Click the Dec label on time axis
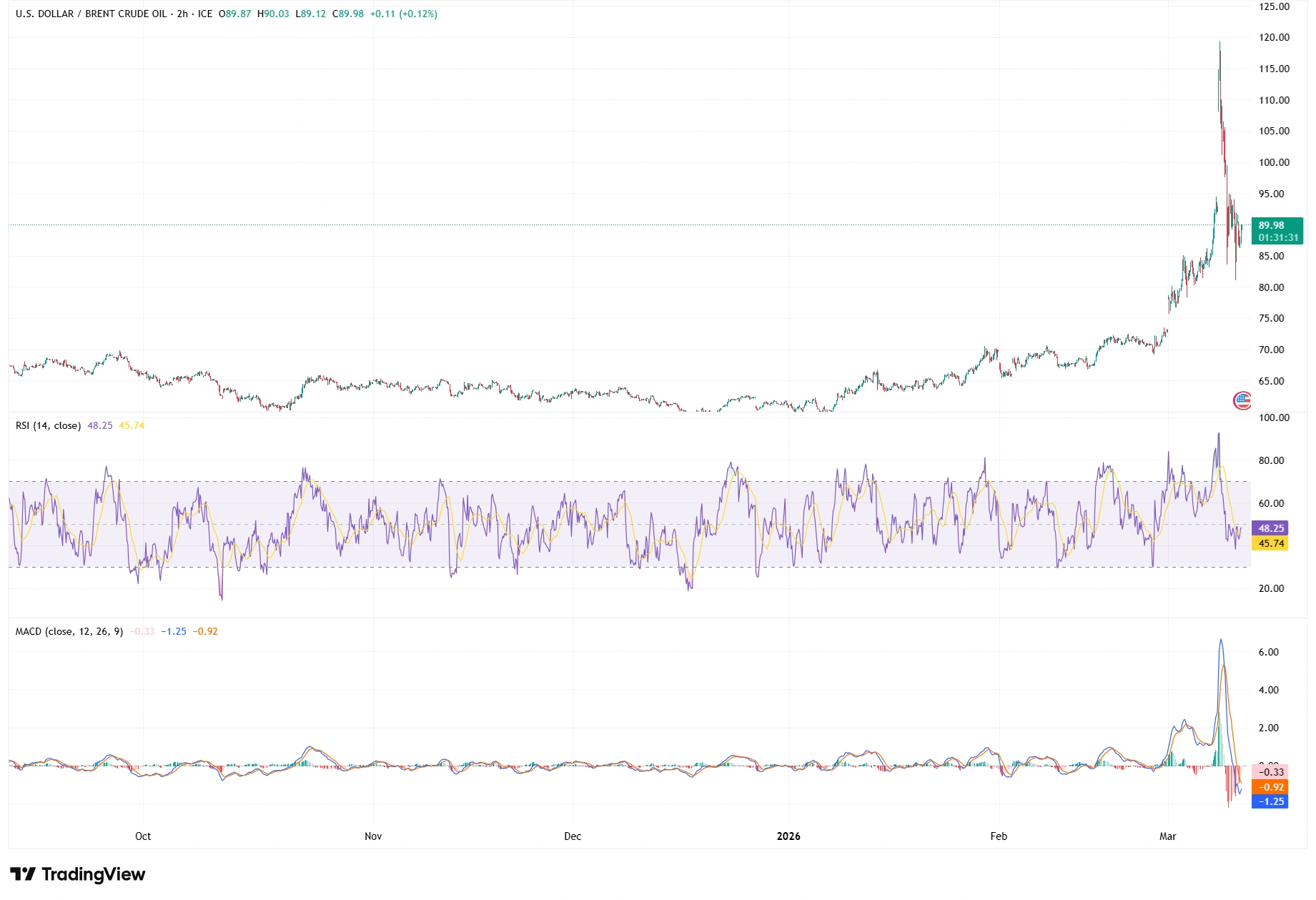1316x900 pixels. click(573, 836)
